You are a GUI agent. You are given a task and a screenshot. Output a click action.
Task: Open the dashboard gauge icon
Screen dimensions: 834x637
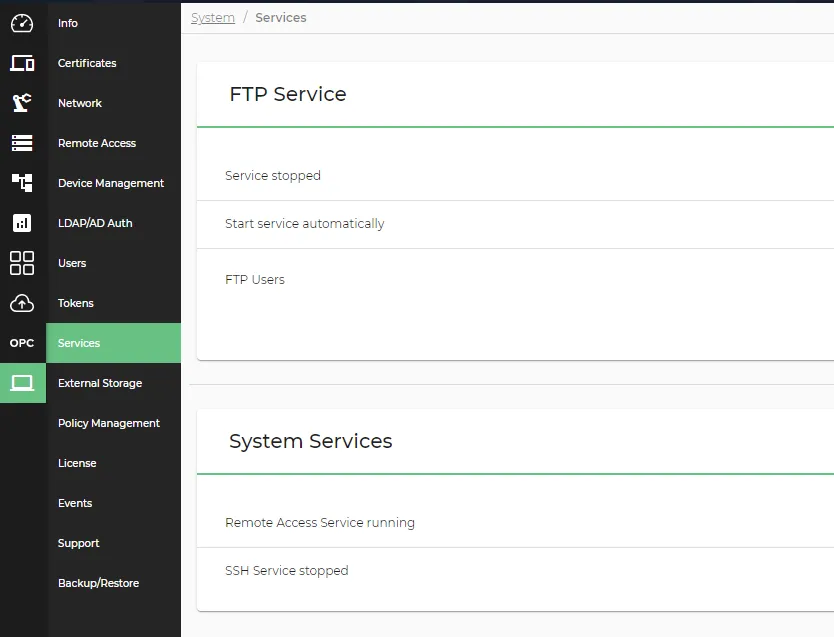[x=22, y=23]
